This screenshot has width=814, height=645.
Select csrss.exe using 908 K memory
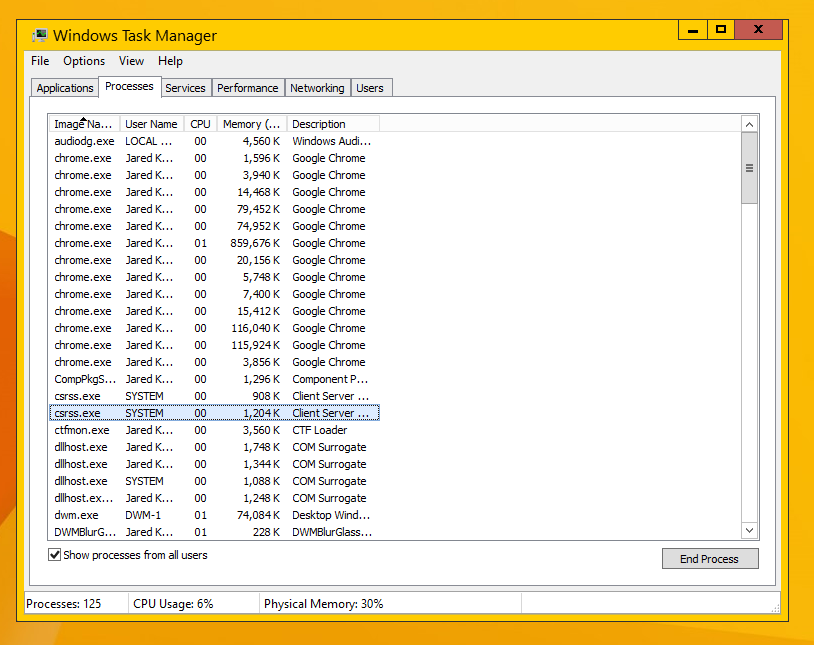214,396
